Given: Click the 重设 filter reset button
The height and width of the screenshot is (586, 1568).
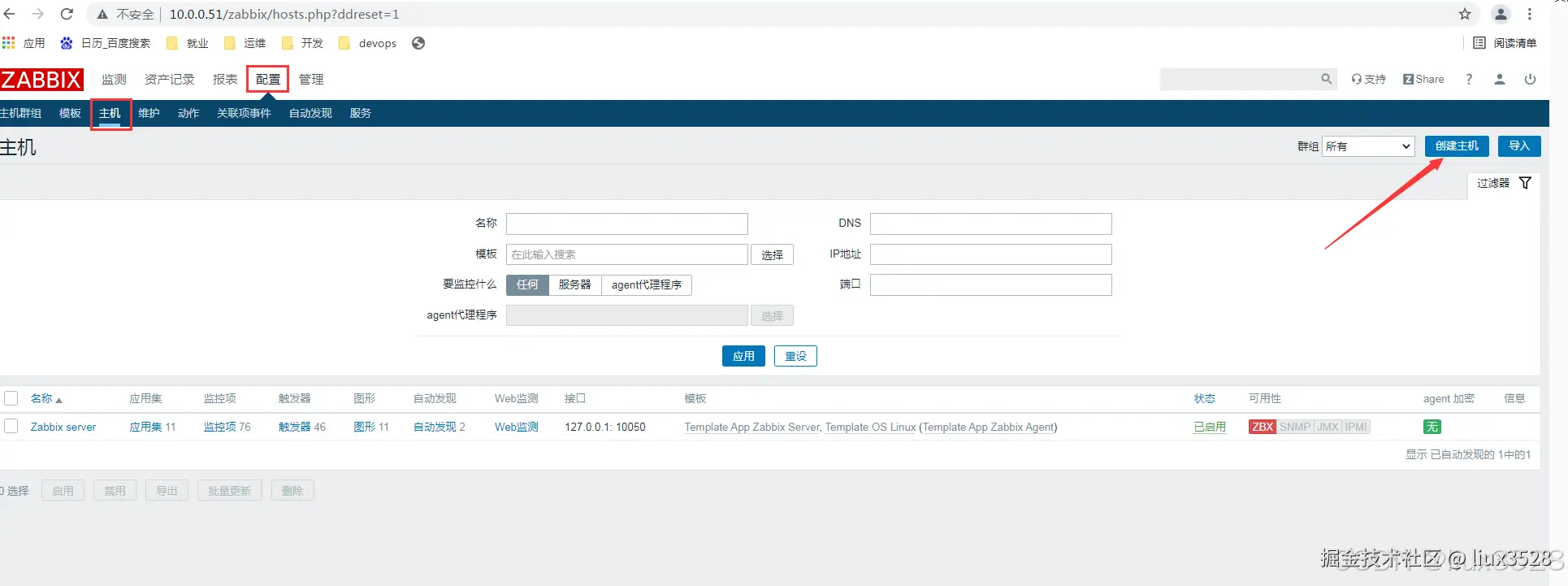Looking at the screenshot, I should (795, 356).
